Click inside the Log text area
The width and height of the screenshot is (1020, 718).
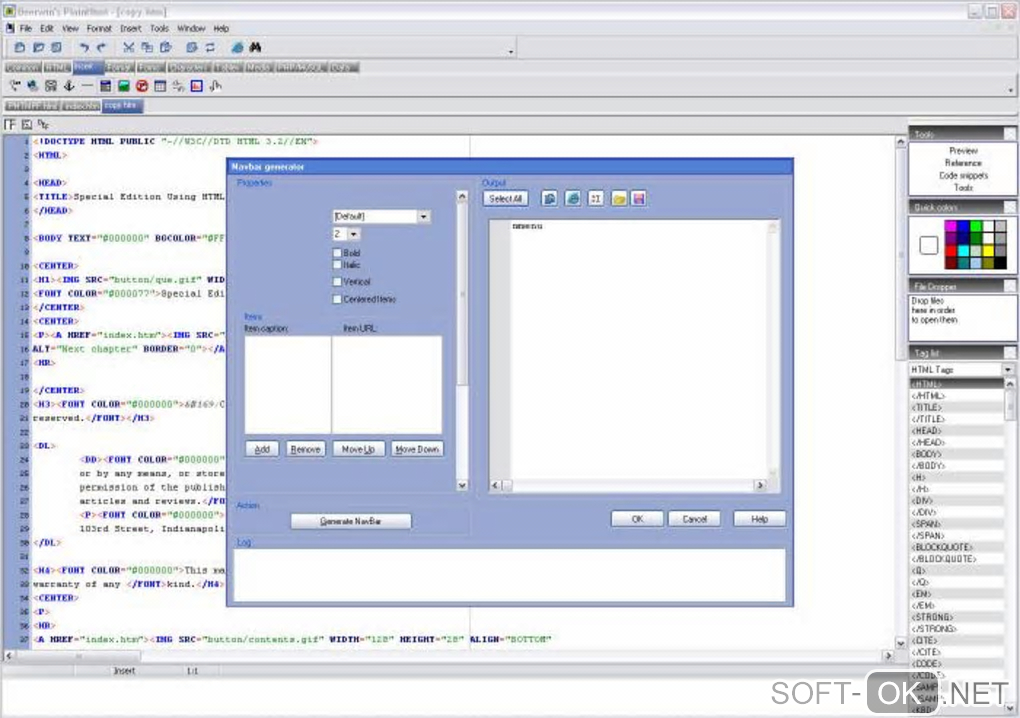[x=509, y=575]
